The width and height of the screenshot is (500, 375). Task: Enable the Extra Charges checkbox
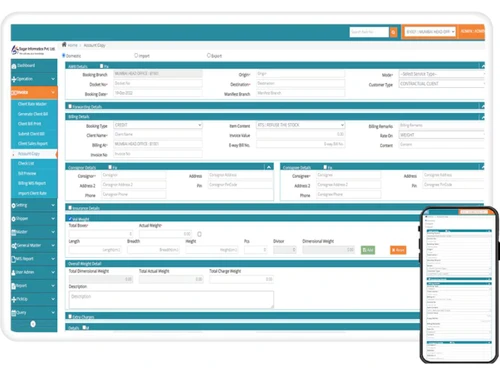tap(70, 316)
